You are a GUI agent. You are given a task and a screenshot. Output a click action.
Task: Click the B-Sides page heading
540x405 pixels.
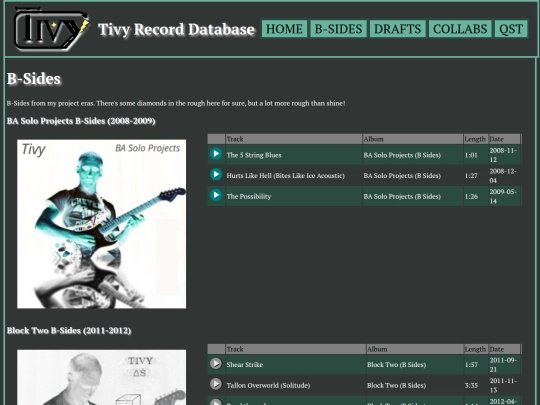click(34, 79)
